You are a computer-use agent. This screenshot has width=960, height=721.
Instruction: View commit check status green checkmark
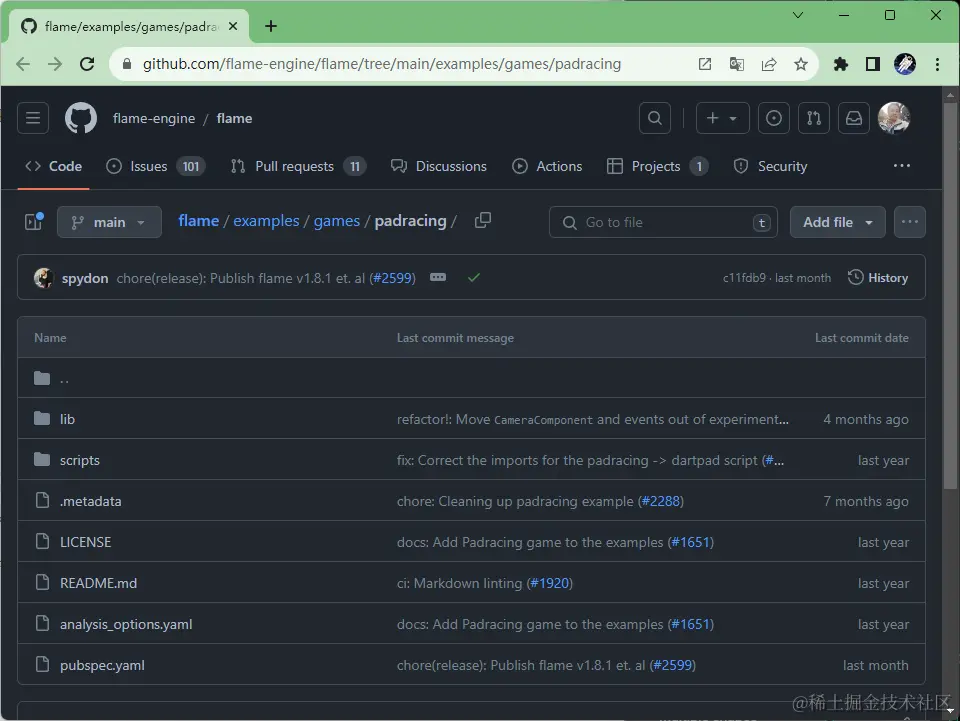(x=473, y=278)
